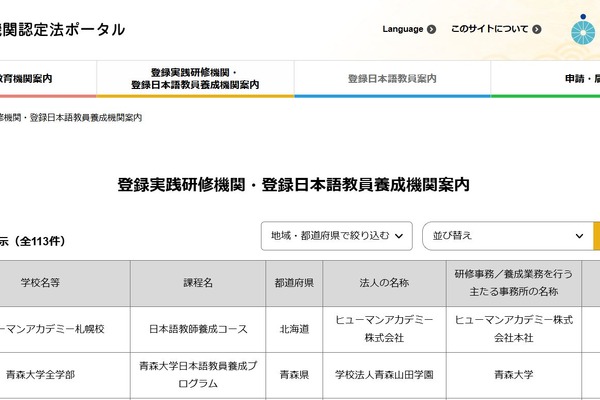The height and width of the screenshot is (400, 600).
Task: Open the 登録日本語教員案内 tab
Action: (392, 79)
